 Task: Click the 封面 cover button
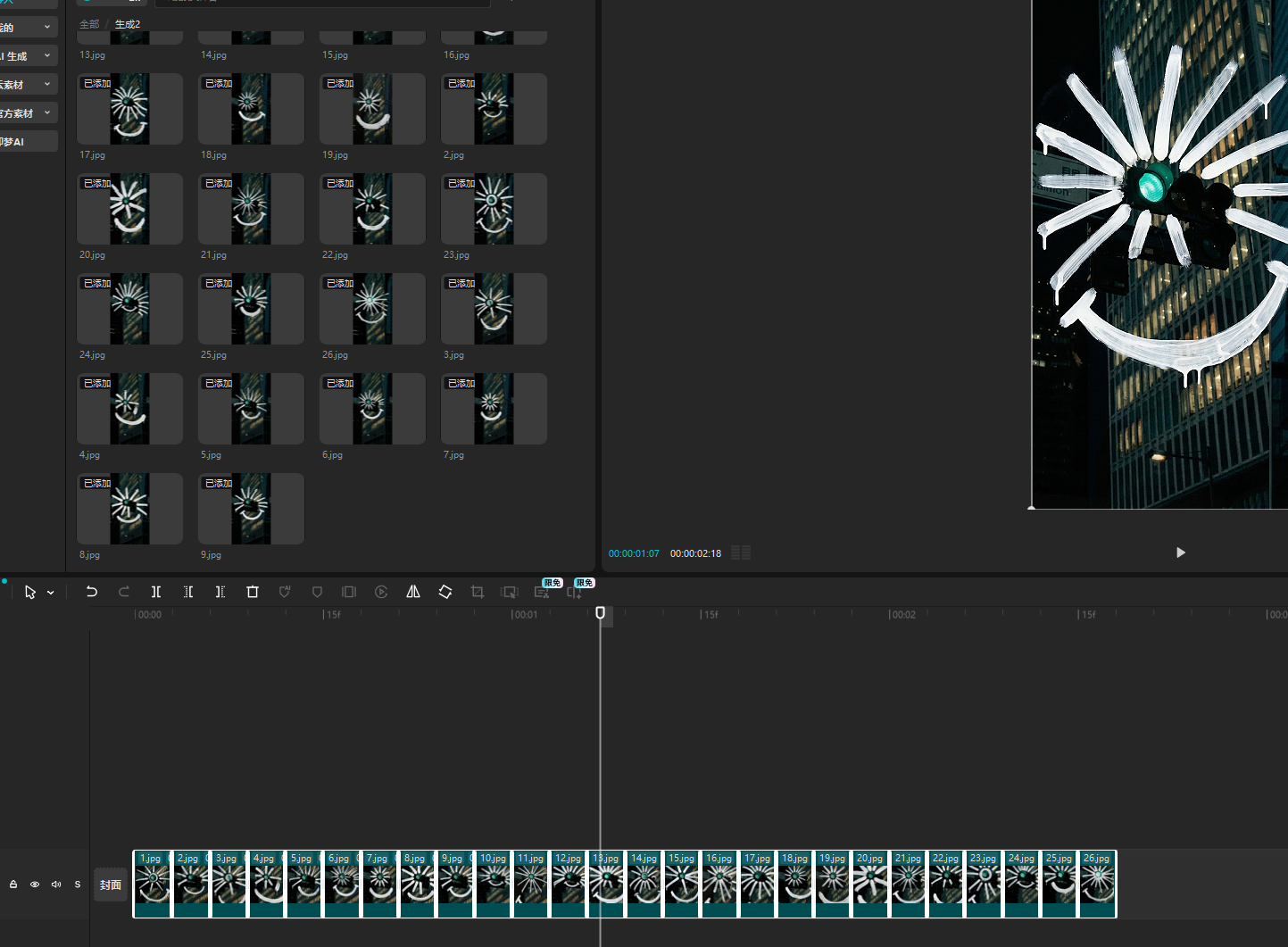[111, 885]
